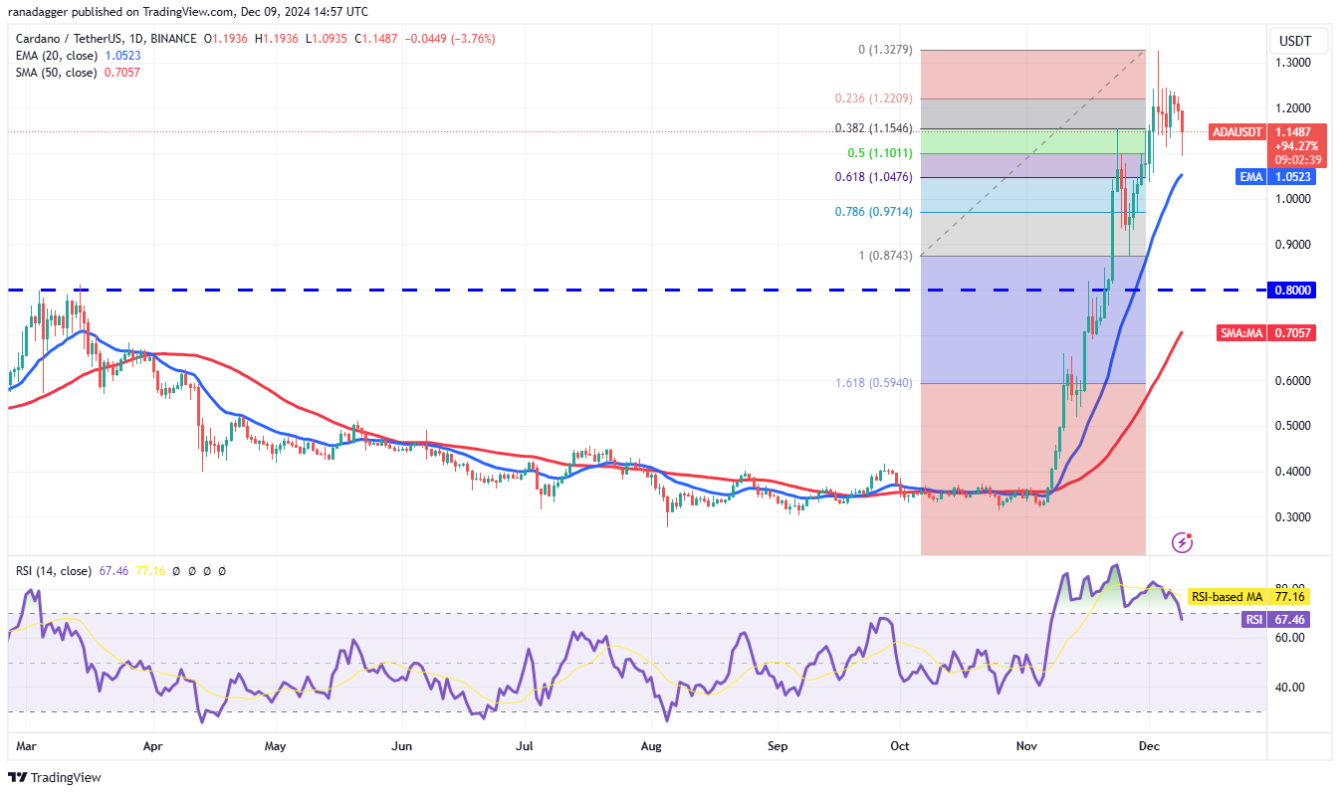Click the red SMA:MA 0.7057 price tag
Image resolution: width=1338 pixels, height=792 pixels.
(1267, 333)
